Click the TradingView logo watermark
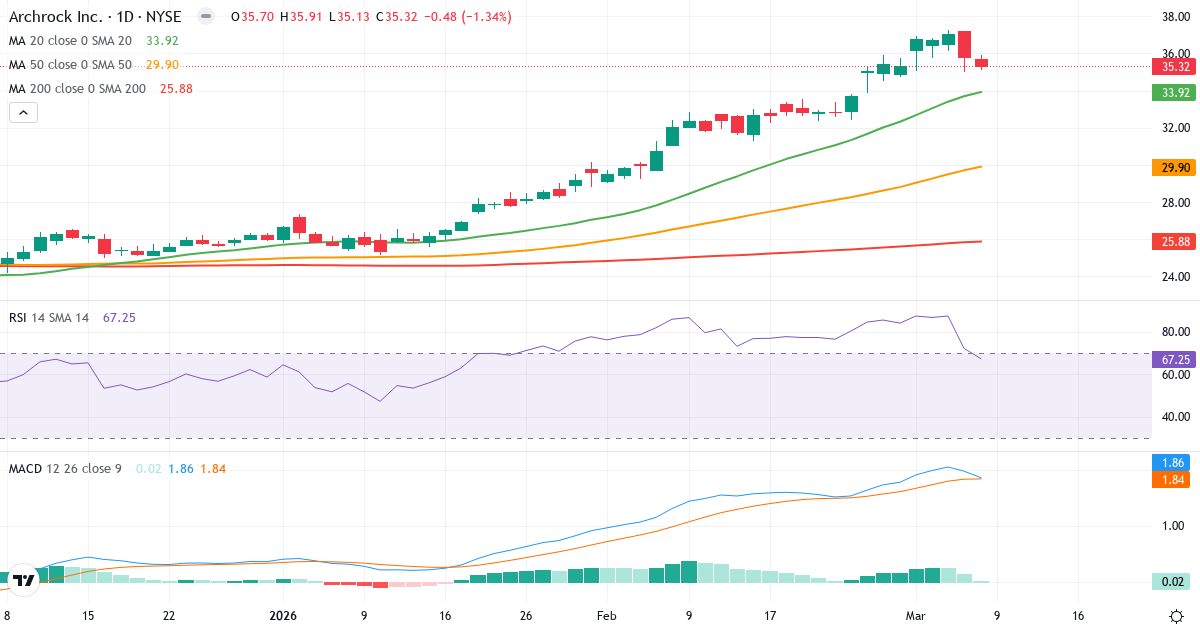Image resolution: width=1200 pixels, height=630 pixels. pos(26,577)
